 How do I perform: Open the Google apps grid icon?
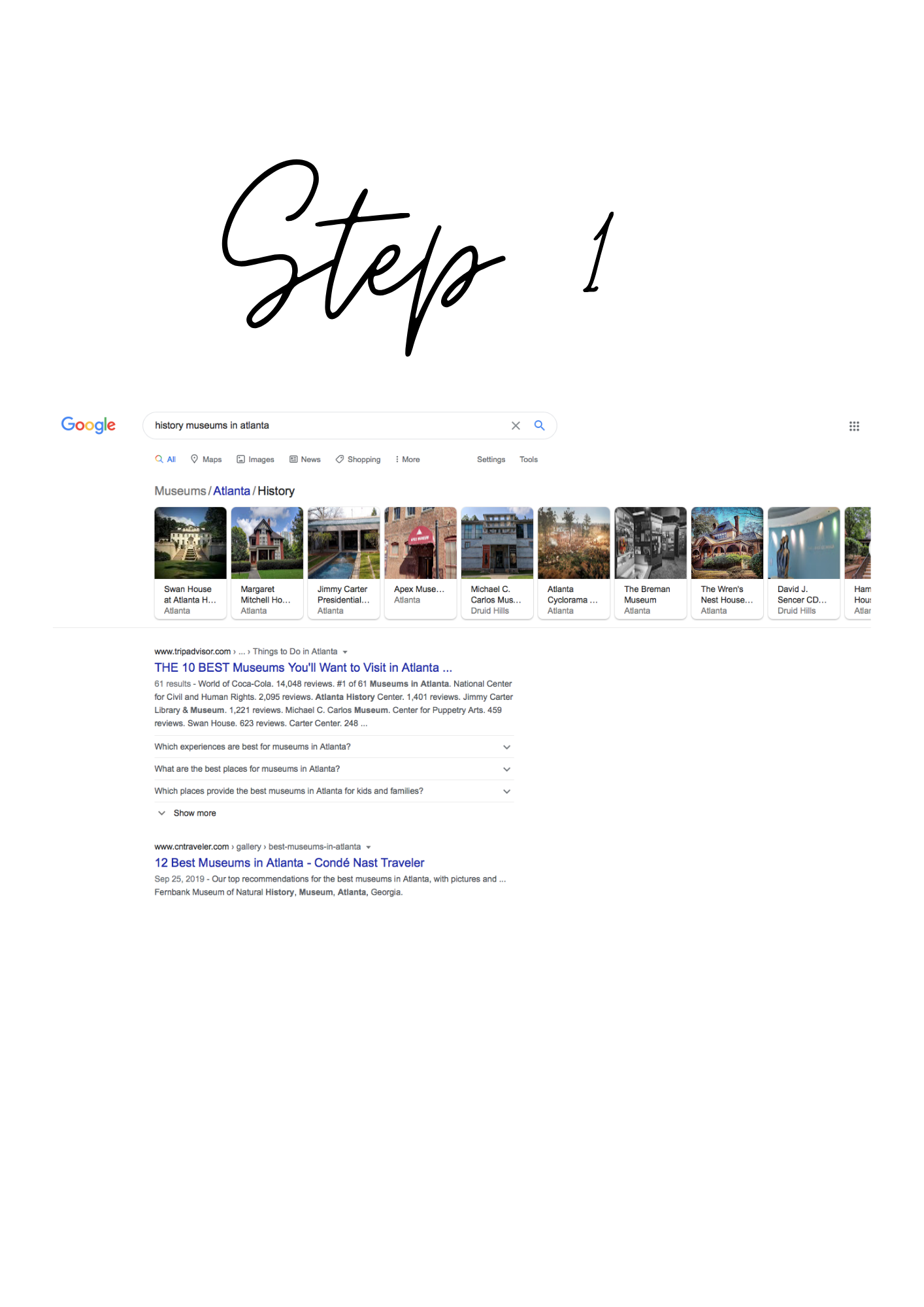click(853, 426)
